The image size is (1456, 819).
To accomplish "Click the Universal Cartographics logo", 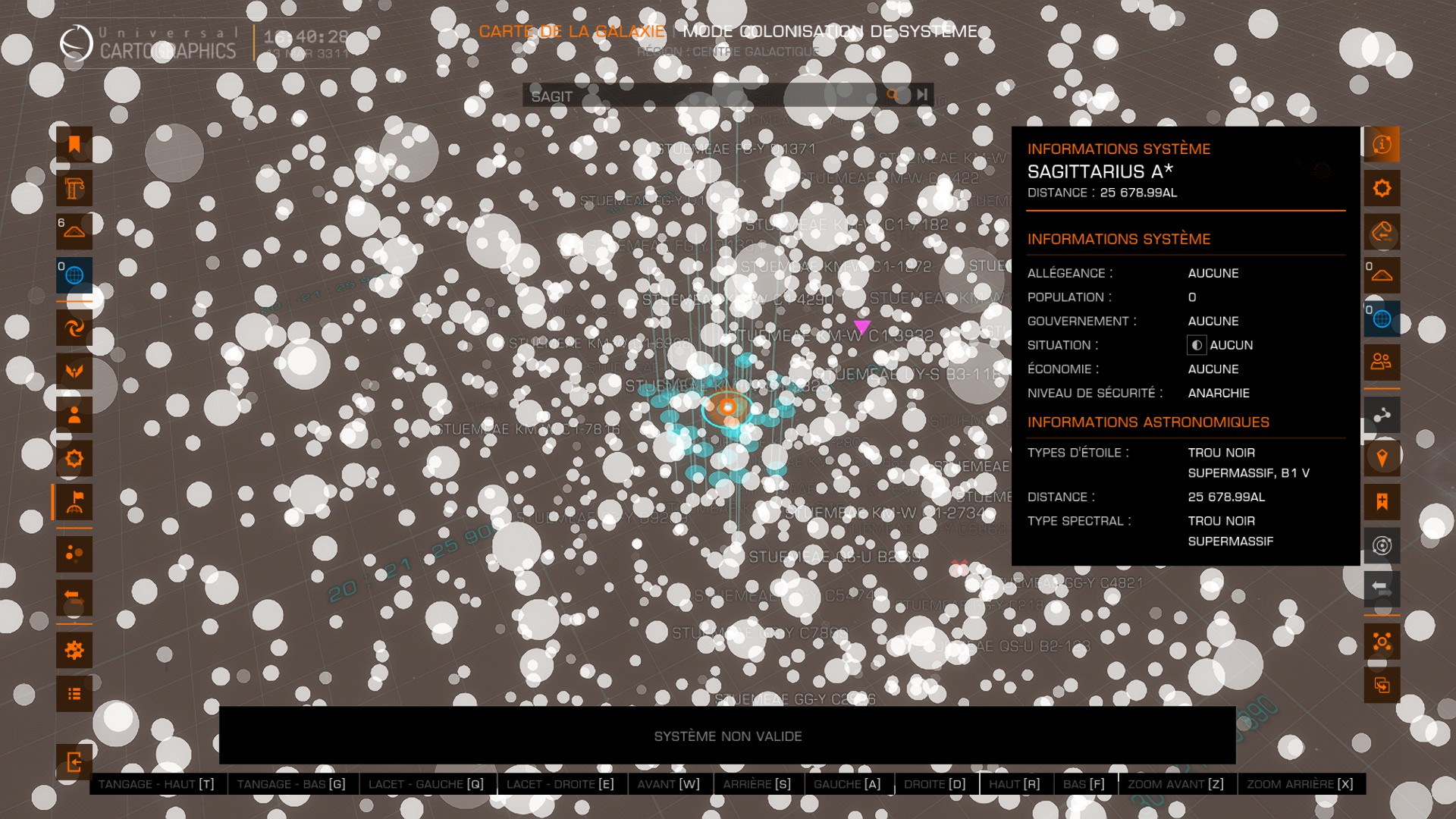I will 149,43.
